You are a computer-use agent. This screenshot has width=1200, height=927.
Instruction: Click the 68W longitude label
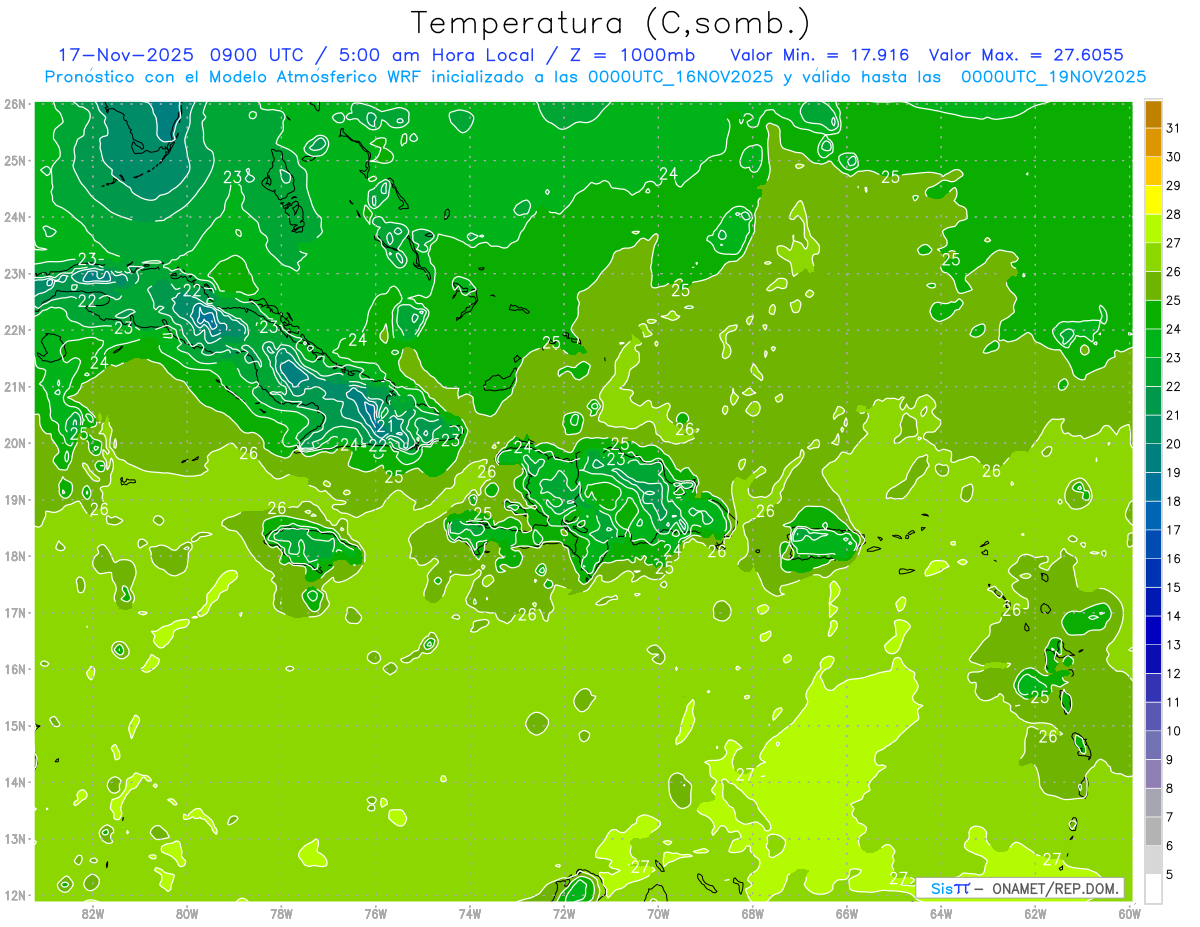(x=753, y=913)
